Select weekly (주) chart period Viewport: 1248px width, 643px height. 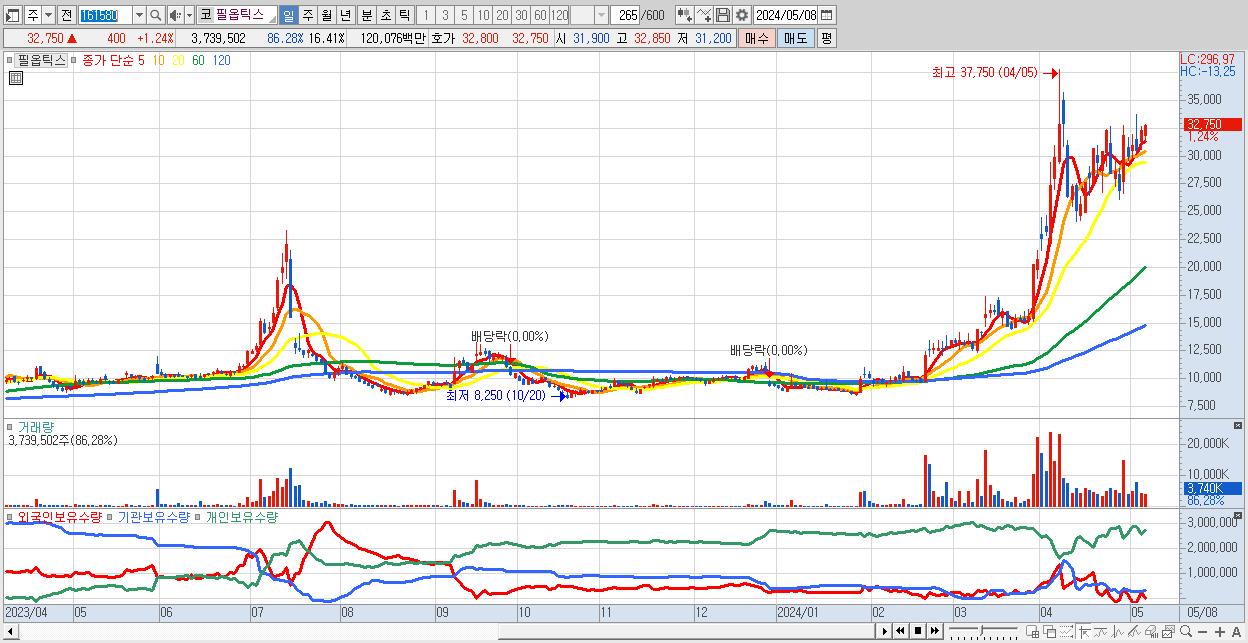(307, 15)
